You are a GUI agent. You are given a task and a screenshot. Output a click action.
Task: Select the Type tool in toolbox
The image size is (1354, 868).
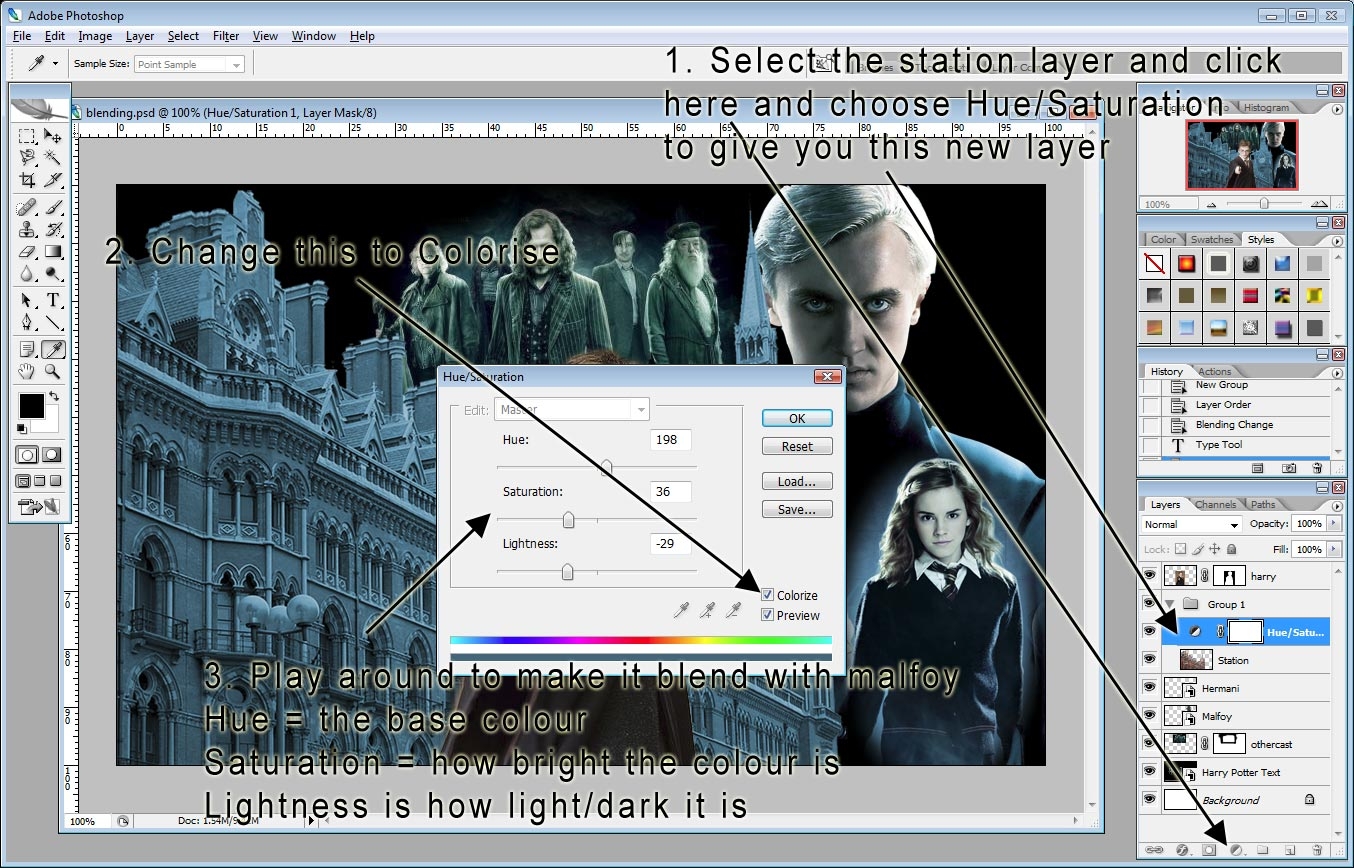(x=53, y=301)
